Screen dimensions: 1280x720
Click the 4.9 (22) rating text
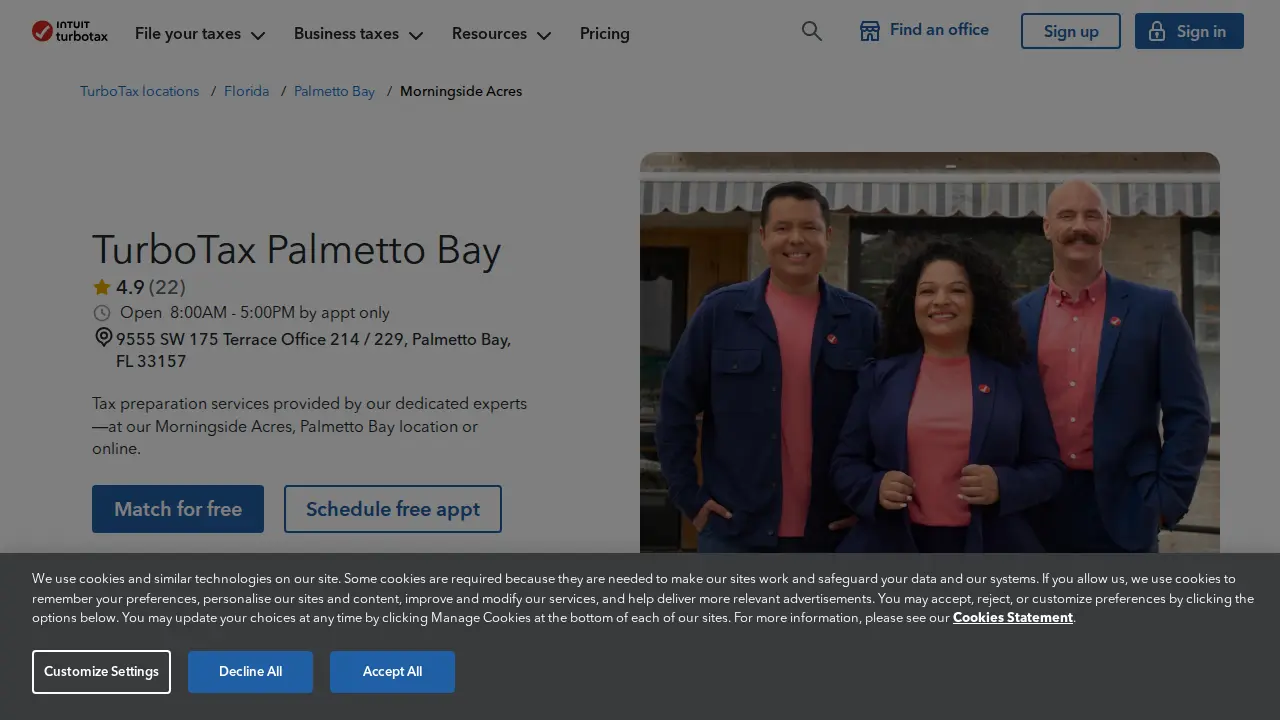tap(150, 287)
